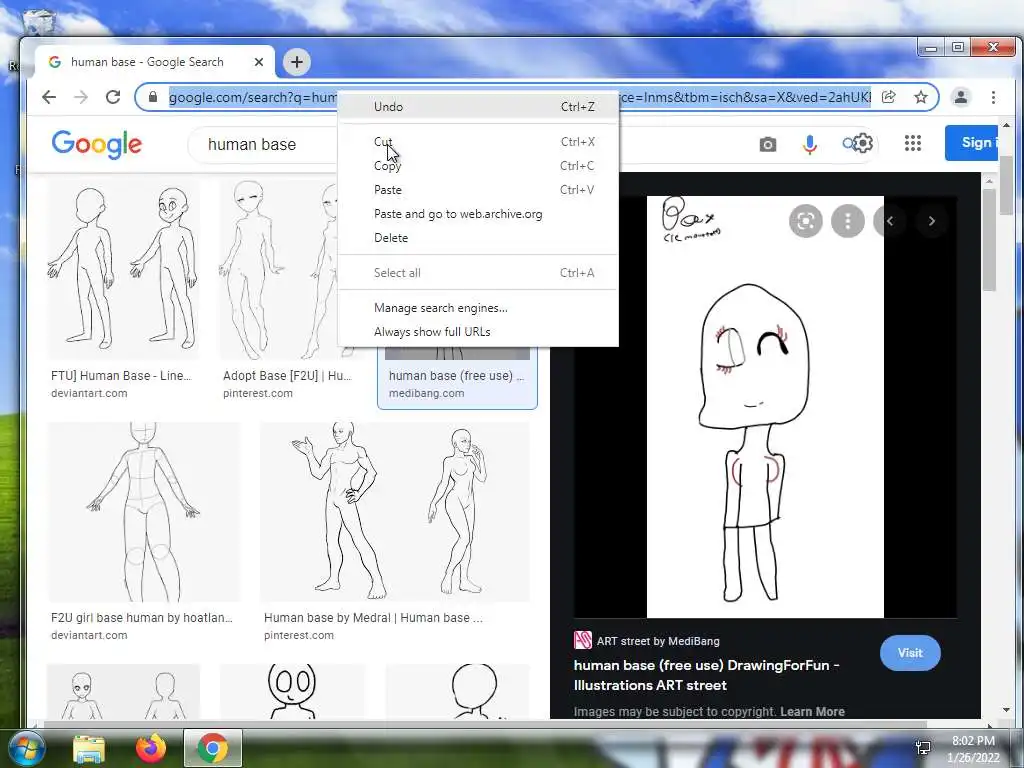1024x768 pixels.
Task: Open a new tab with plus button
Action: (296, 62)
